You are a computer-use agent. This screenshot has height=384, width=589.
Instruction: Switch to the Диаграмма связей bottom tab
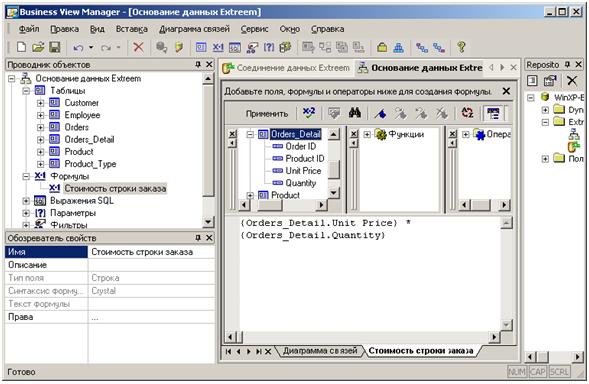point(320,351)
